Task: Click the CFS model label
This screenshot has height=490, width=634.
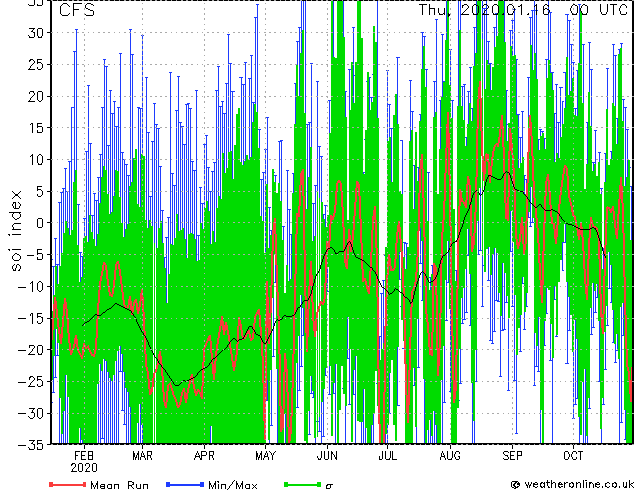Action: 77,10
